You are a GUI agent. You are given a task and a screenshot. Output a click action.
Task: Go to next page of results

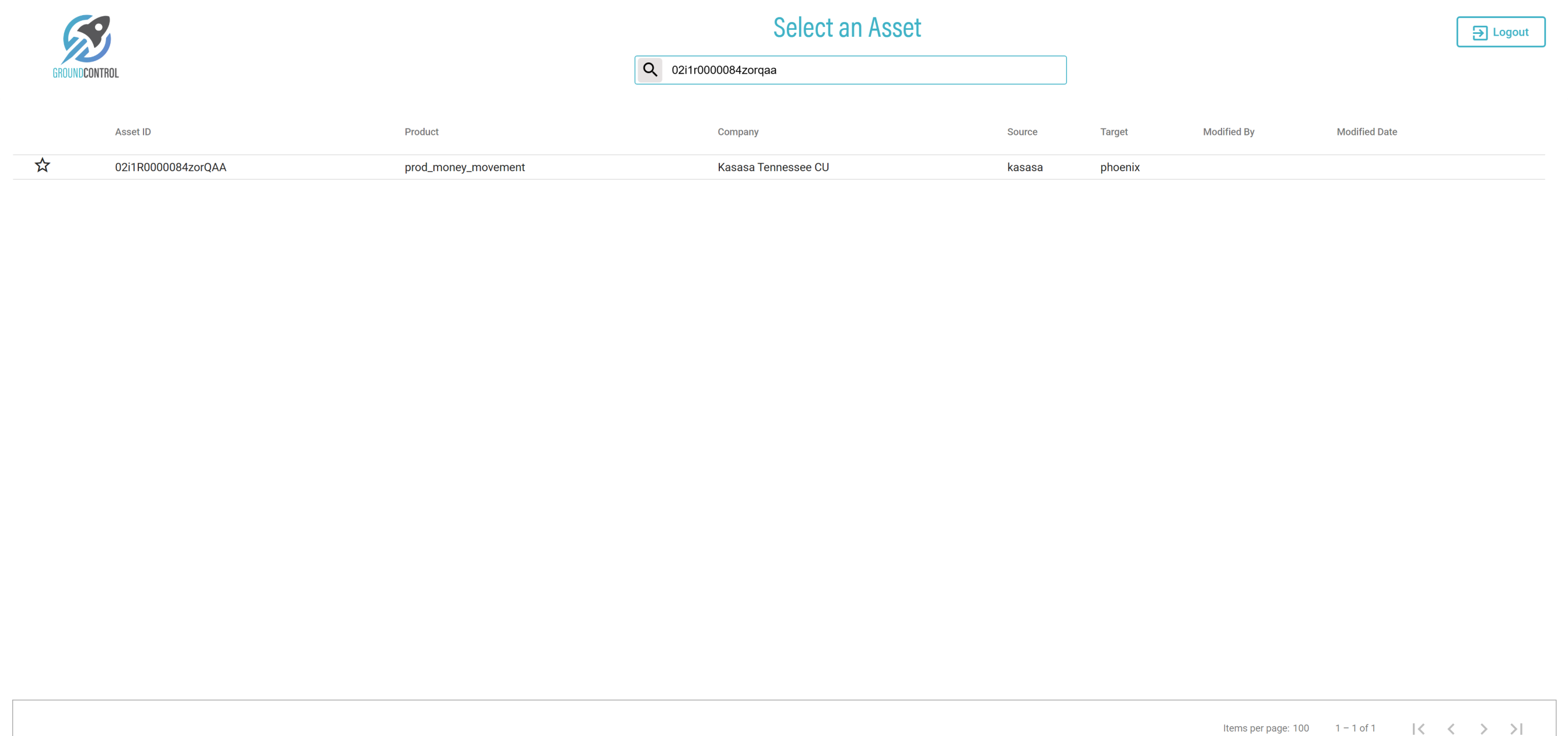pos(1483,728)
